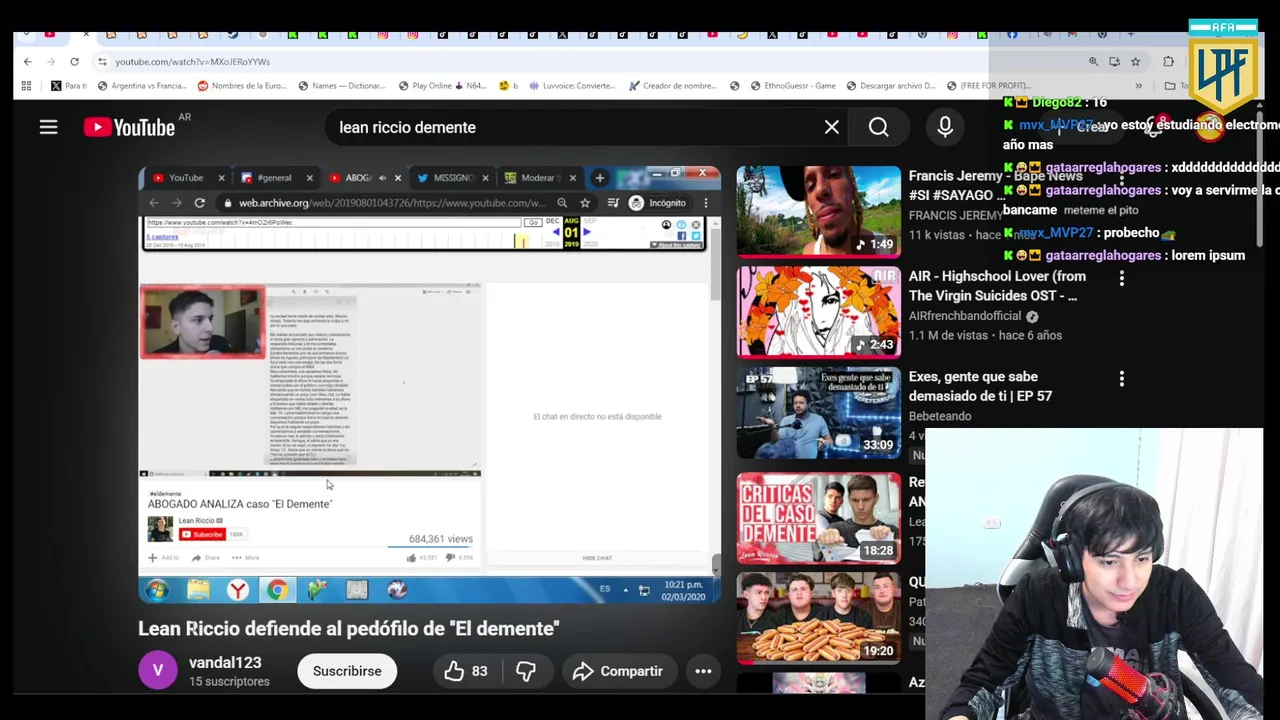1280x720 pixels.
Task: Open the "Argentina vs Francia" bookmark
Action: point(141,85)
